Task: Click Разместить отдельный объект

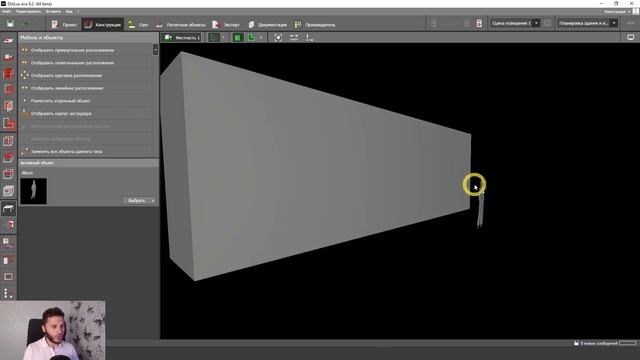Action: point(60,101)
